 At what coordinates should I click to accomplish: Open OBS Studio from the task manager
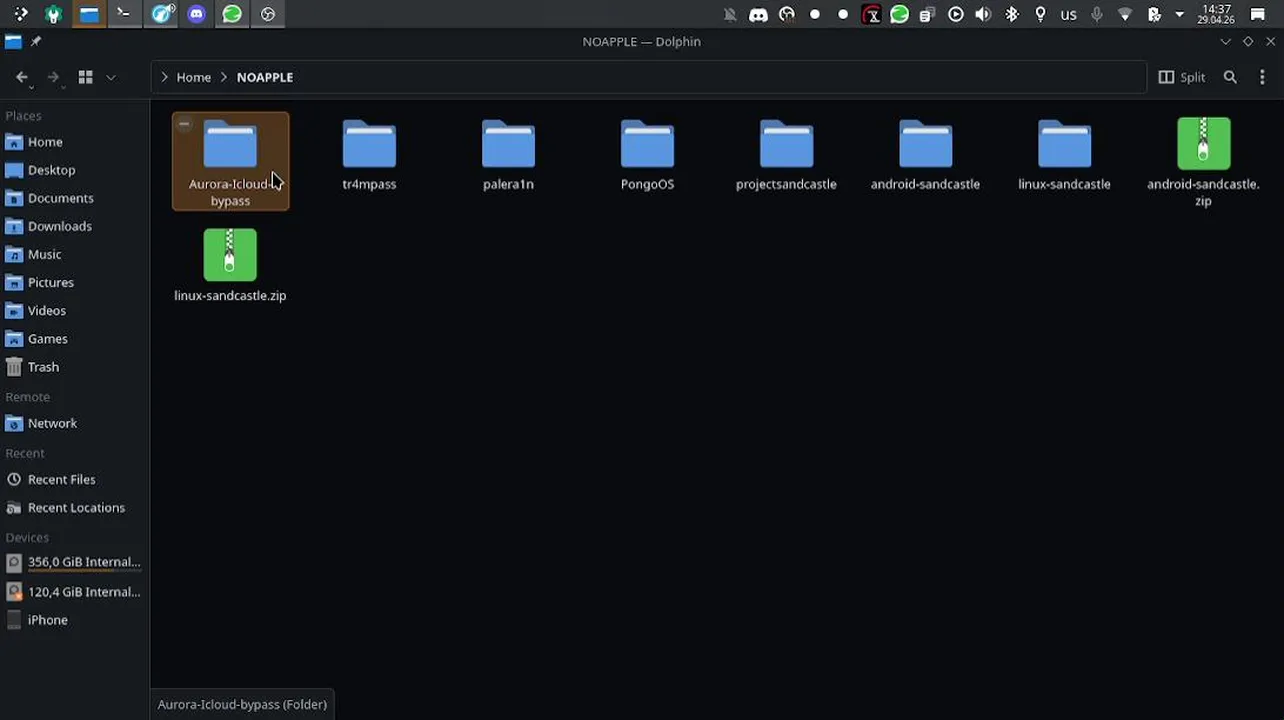(268, 14)
